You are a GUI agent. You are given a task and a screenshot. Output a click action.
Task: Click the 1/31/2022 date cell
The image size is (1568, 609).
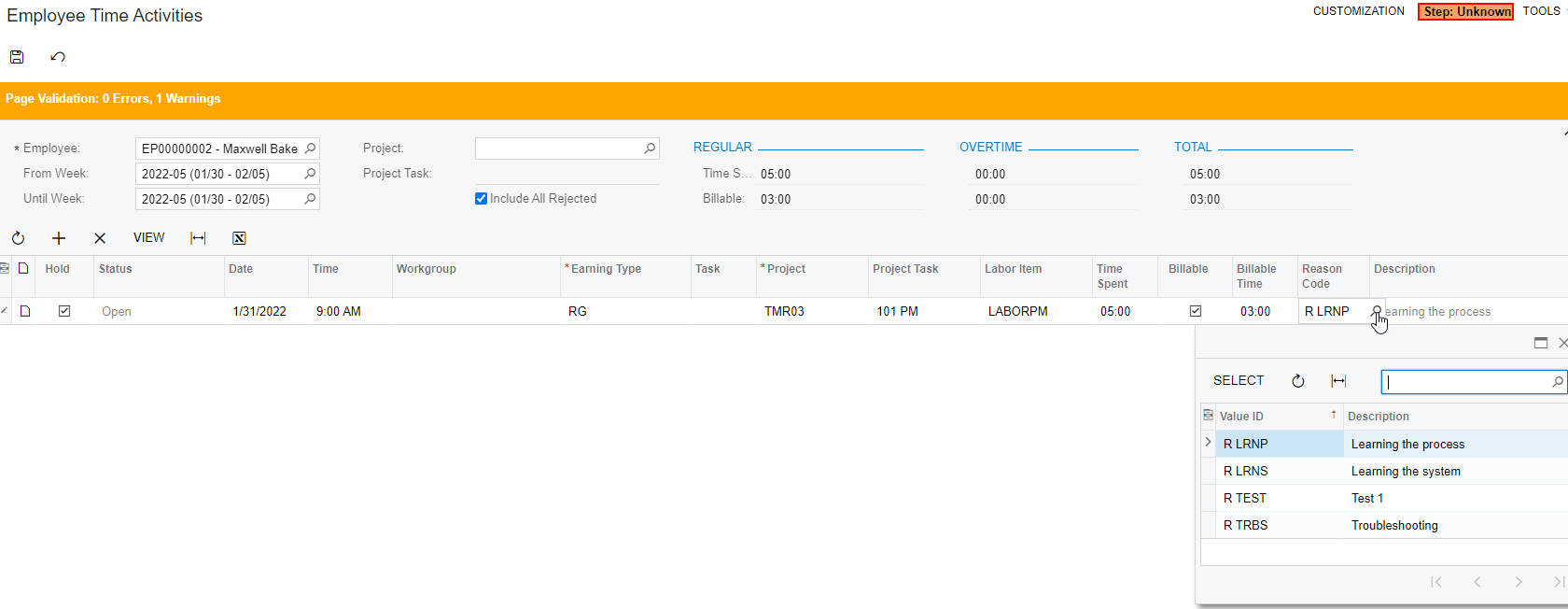(266, 311)
